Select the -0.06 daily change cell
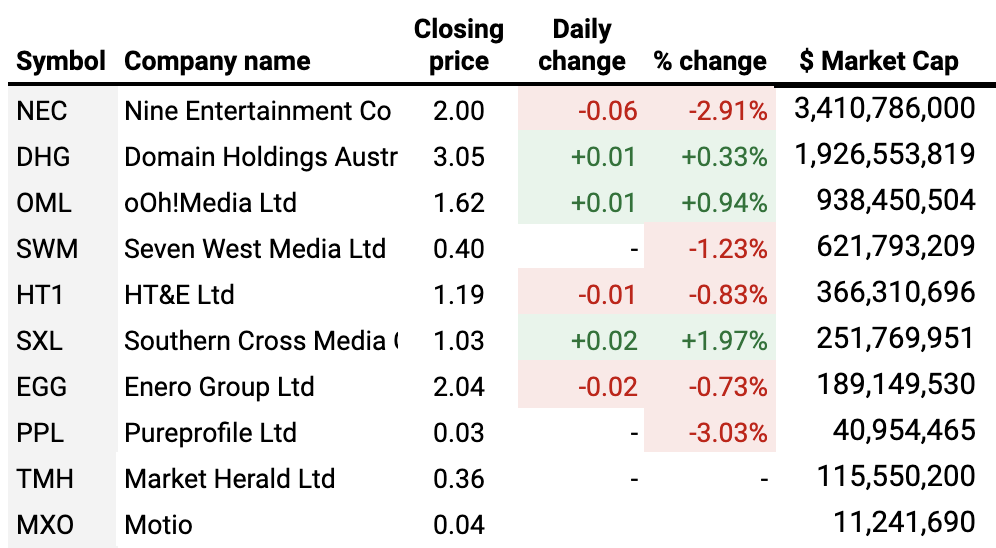Viewport: 996px width, 548px height. tap(607, 111)
